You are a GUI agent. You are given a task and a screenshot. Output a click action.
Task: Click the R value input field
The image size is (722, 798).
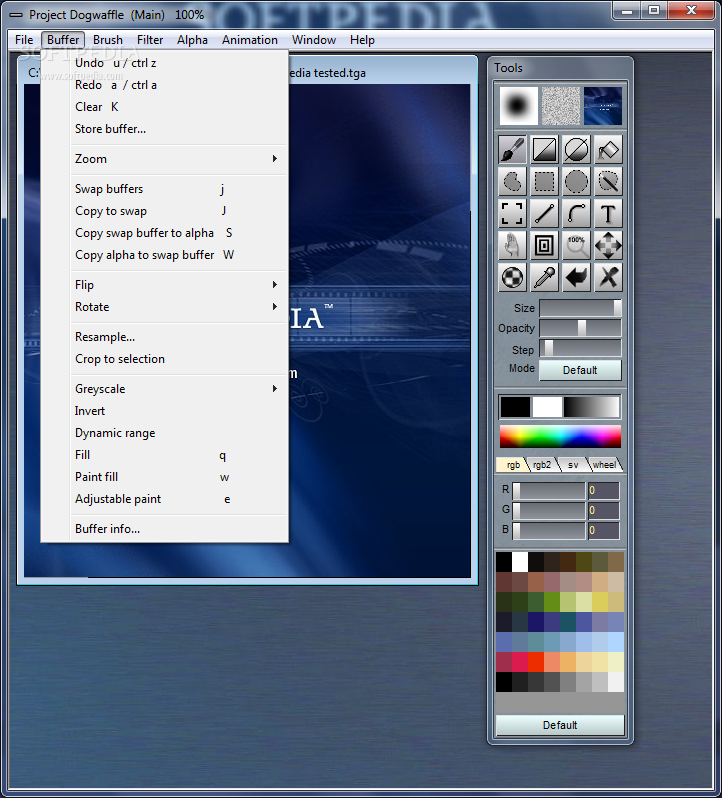pyautogui.click(x=603, y=491)
